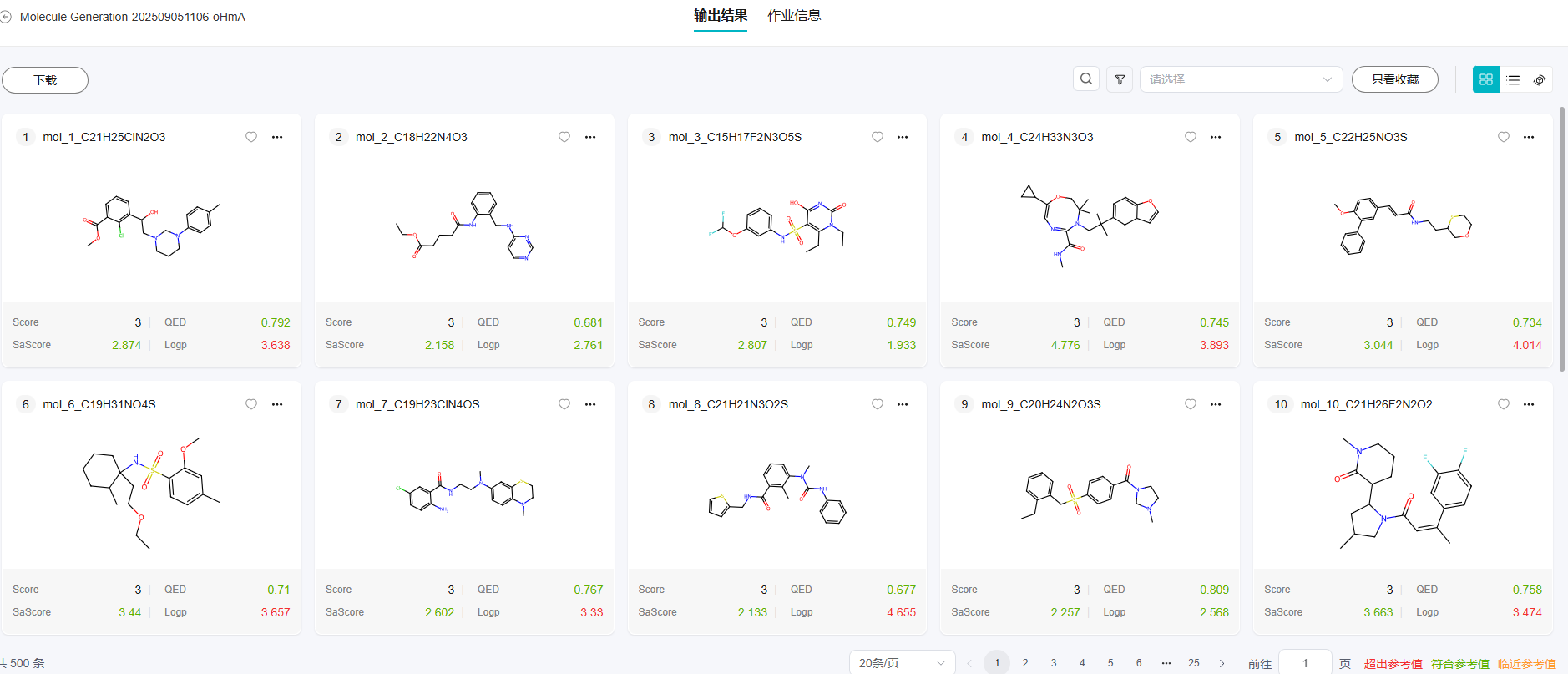Favorite mol_5_C22H25NO3S with the heart
Image resolution: width=1568 pixels, height=674 pixels.
pyautogui.click(x=1504, y=137)
